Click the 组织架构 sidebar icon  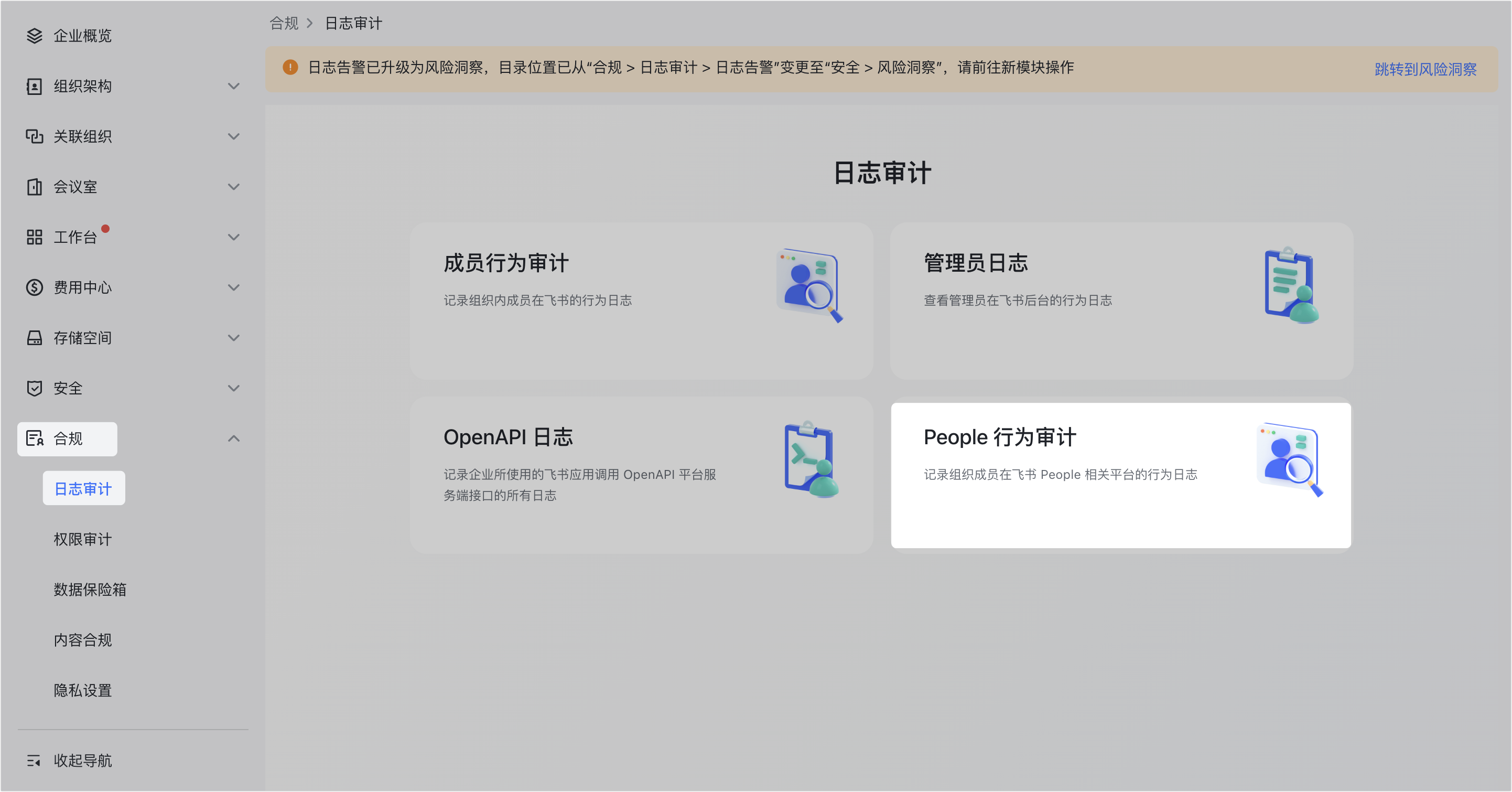pos(35,87)
